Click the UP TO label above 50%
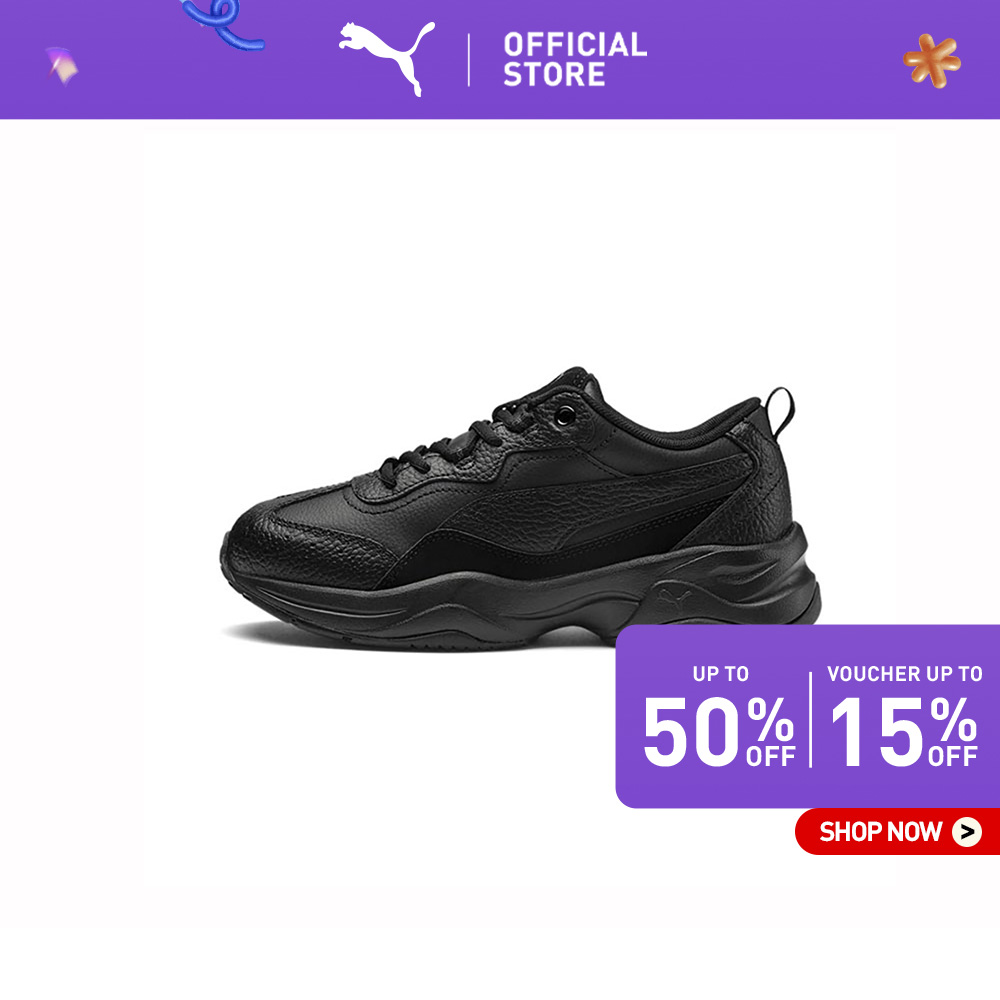This screenshot has height=1000, width=1000. click(x=721, y=674)
